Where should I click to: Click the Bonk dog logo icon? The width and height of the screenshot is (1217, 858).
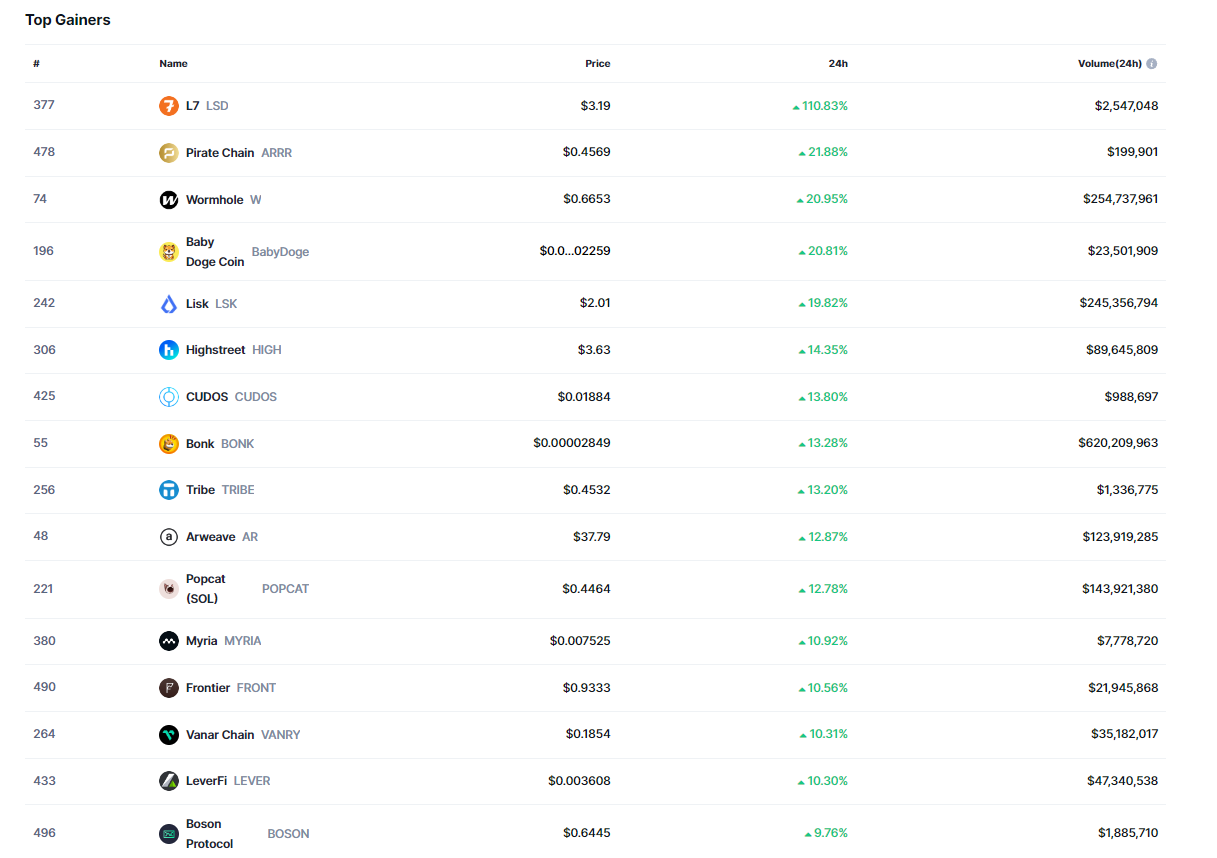tap(169, 444)
